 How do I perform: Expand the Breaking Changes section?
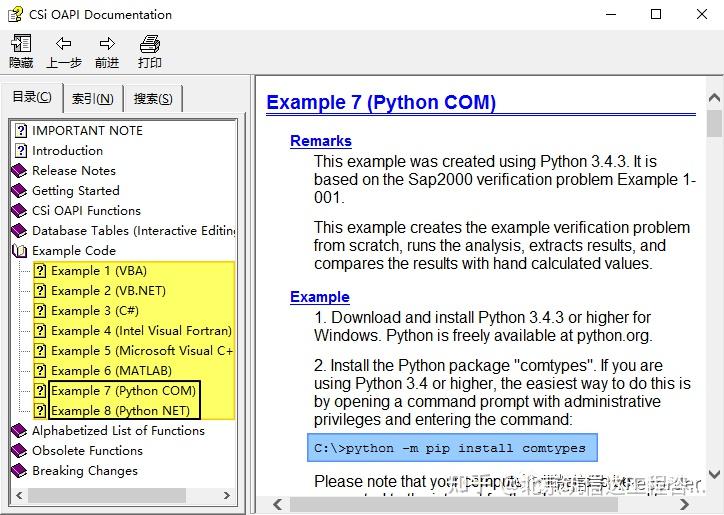[85, 471]
